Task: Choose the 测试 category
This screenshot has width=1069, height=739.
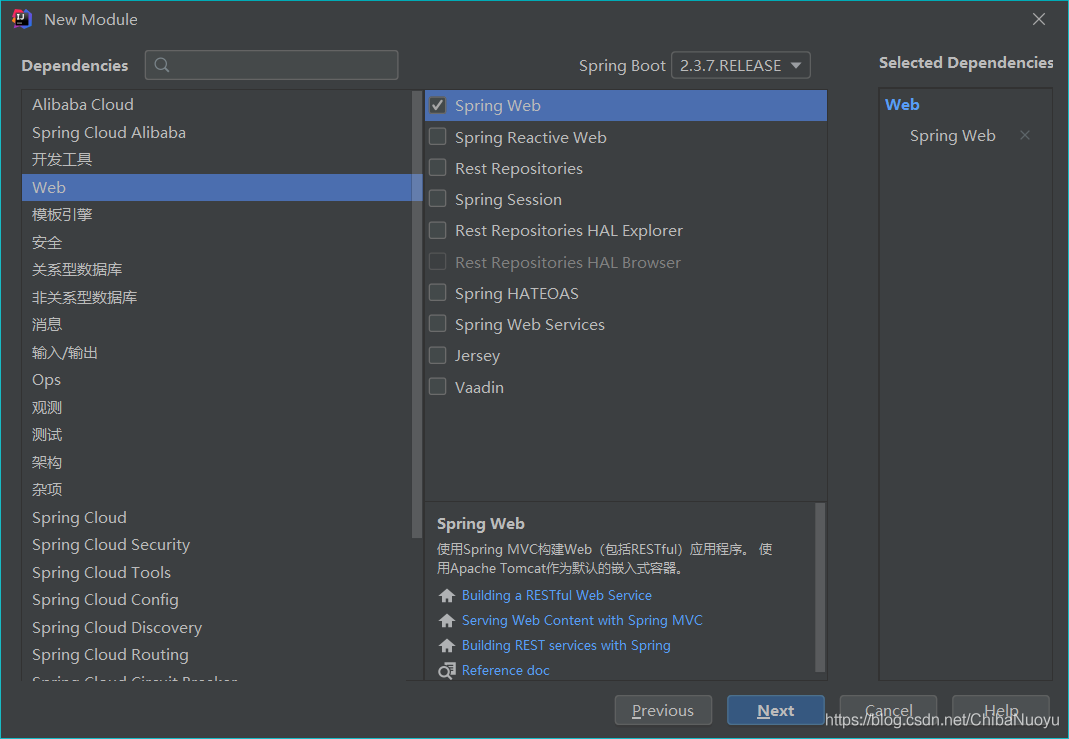Action: (217, 434)
